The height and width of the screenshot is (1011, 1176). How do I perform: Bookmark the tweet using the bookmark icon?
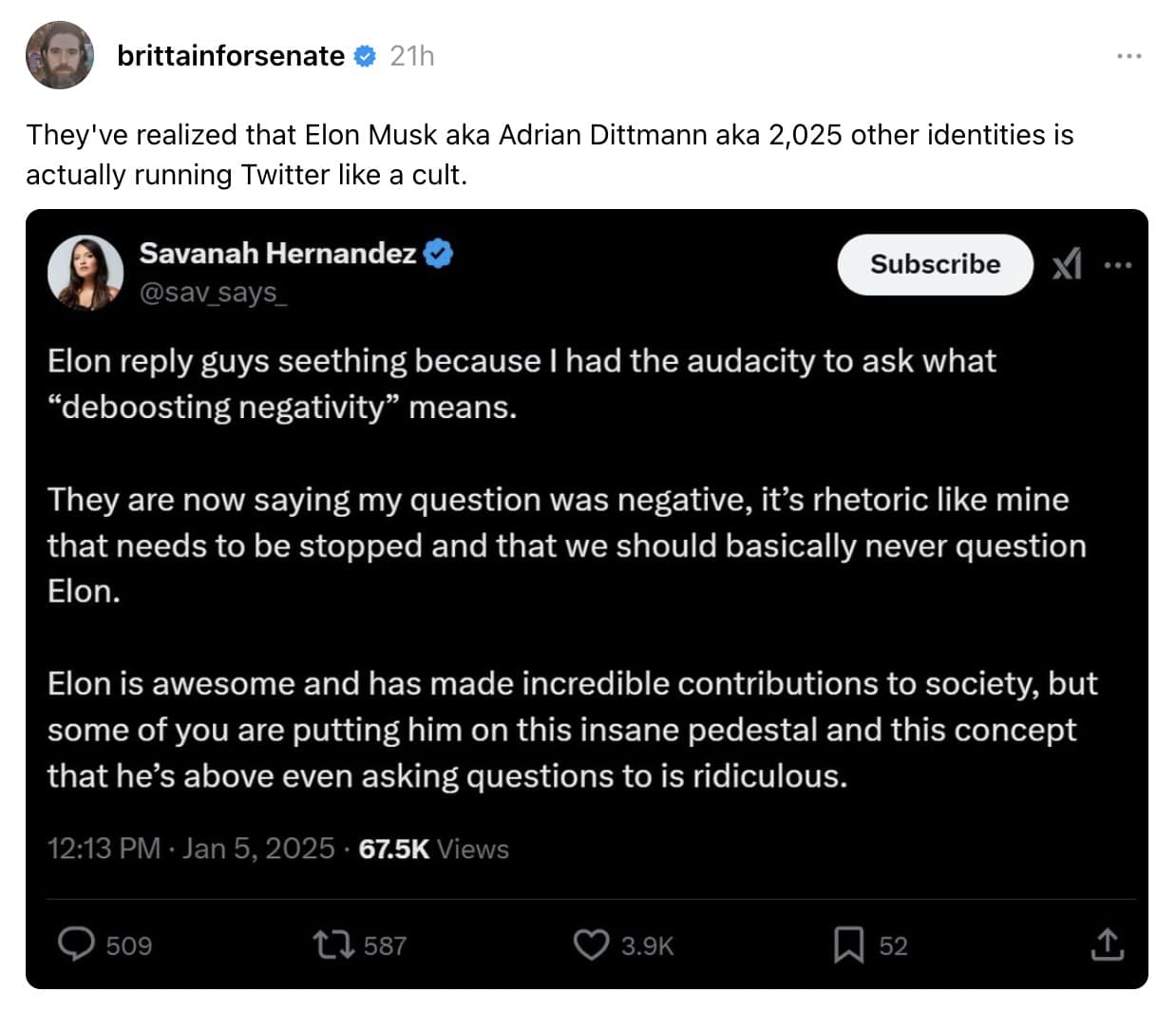pos(847,944)
